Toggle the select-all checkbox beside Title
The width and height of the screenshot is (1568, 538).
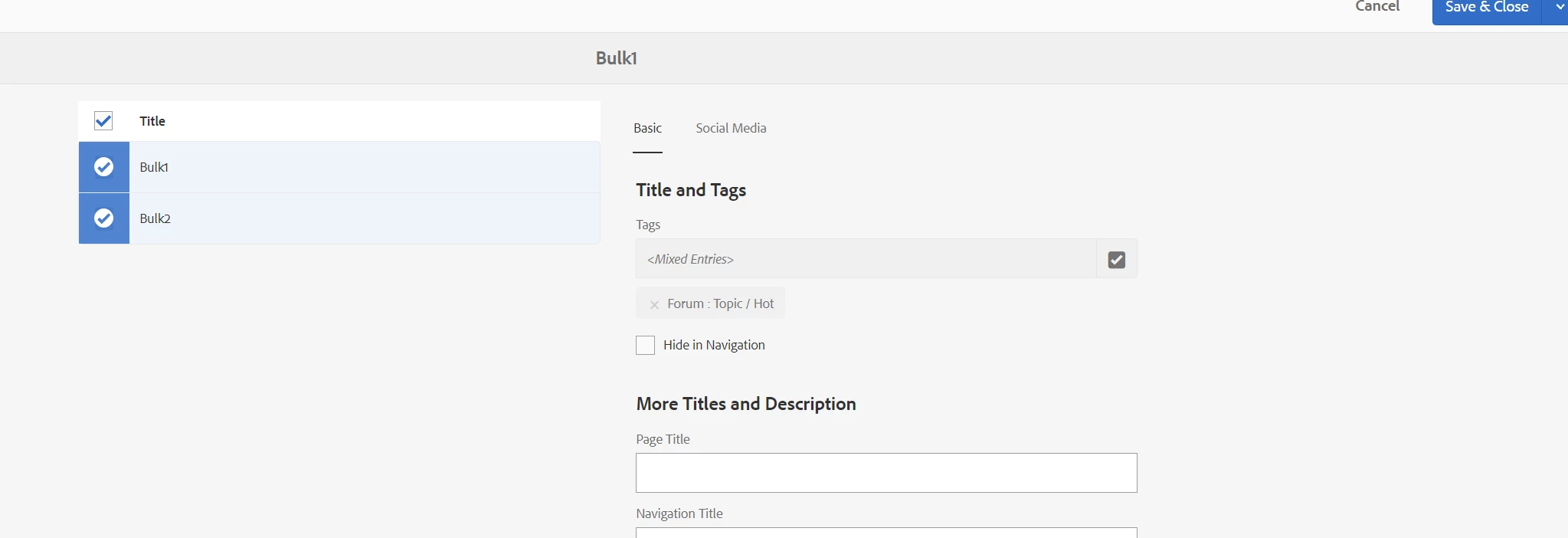(103, 121)
